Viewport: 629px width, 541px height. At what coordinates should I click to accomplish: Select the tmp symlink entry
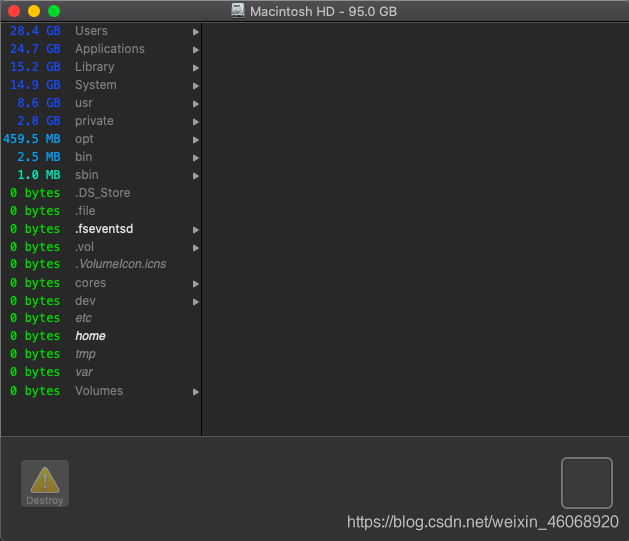85,354
